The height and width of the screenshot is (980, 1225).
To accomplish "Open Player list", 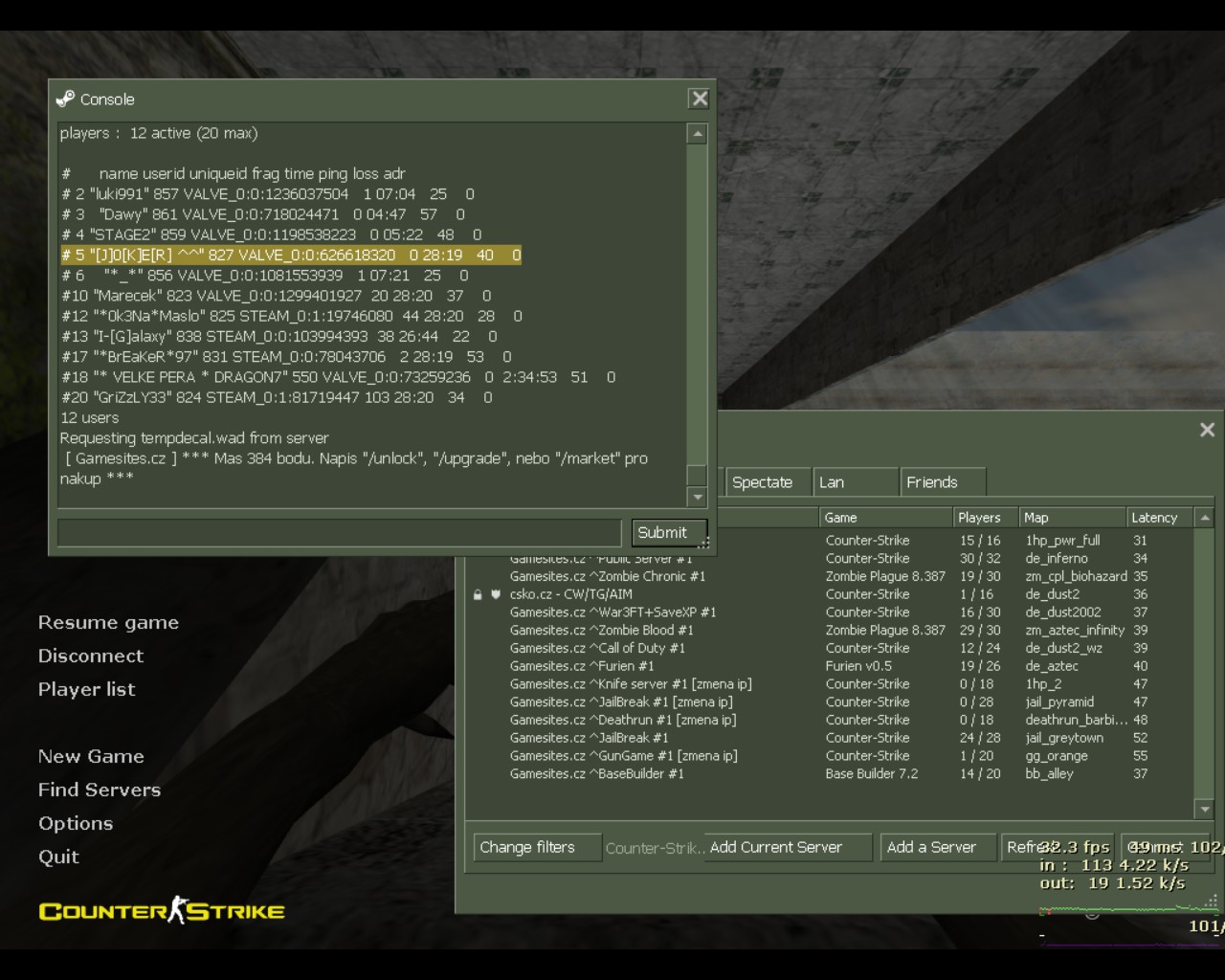I will [86, 689].
